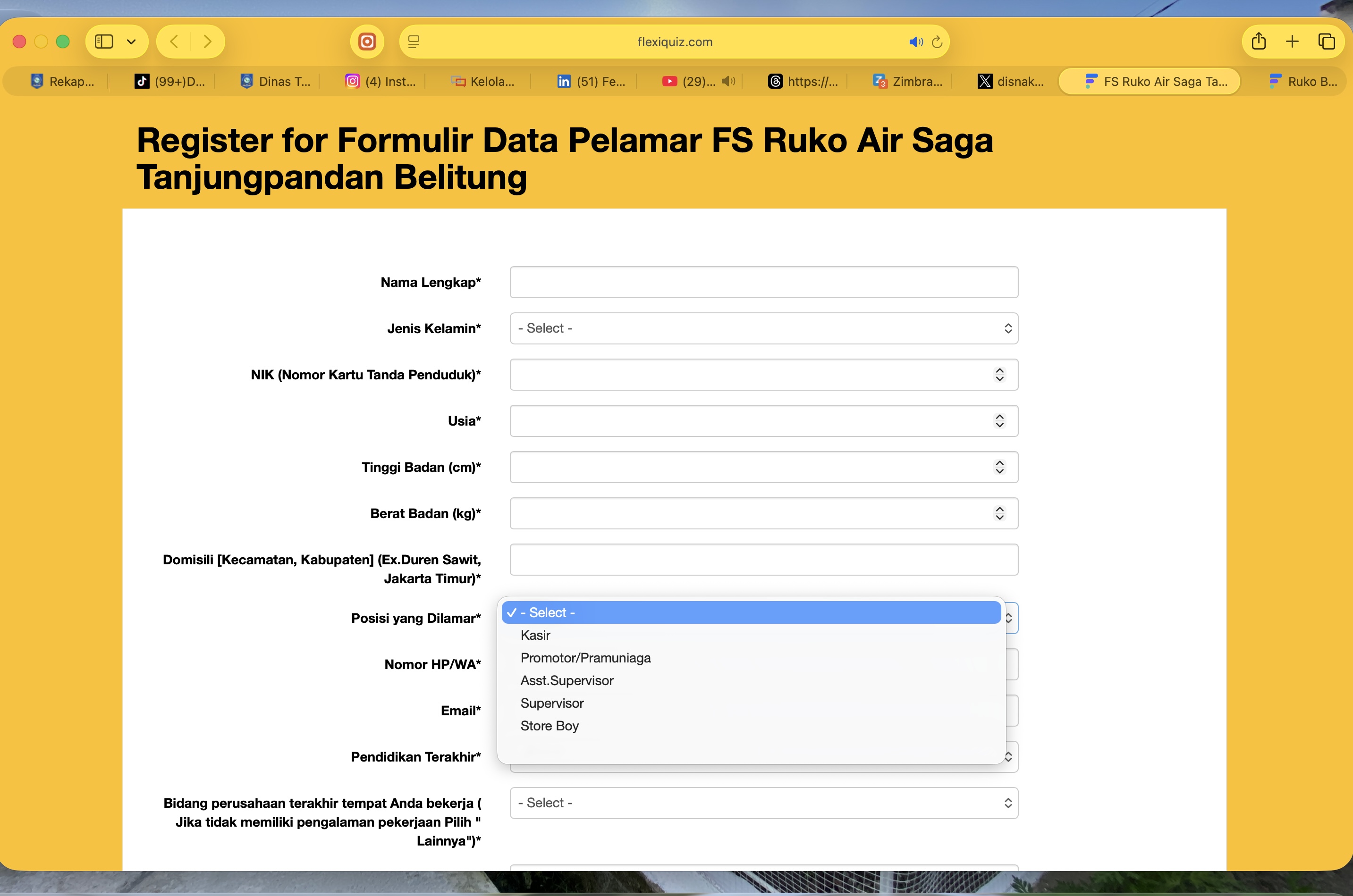
Task: Open a new tab with plus icon
Action: click(x=1293, y=42)
